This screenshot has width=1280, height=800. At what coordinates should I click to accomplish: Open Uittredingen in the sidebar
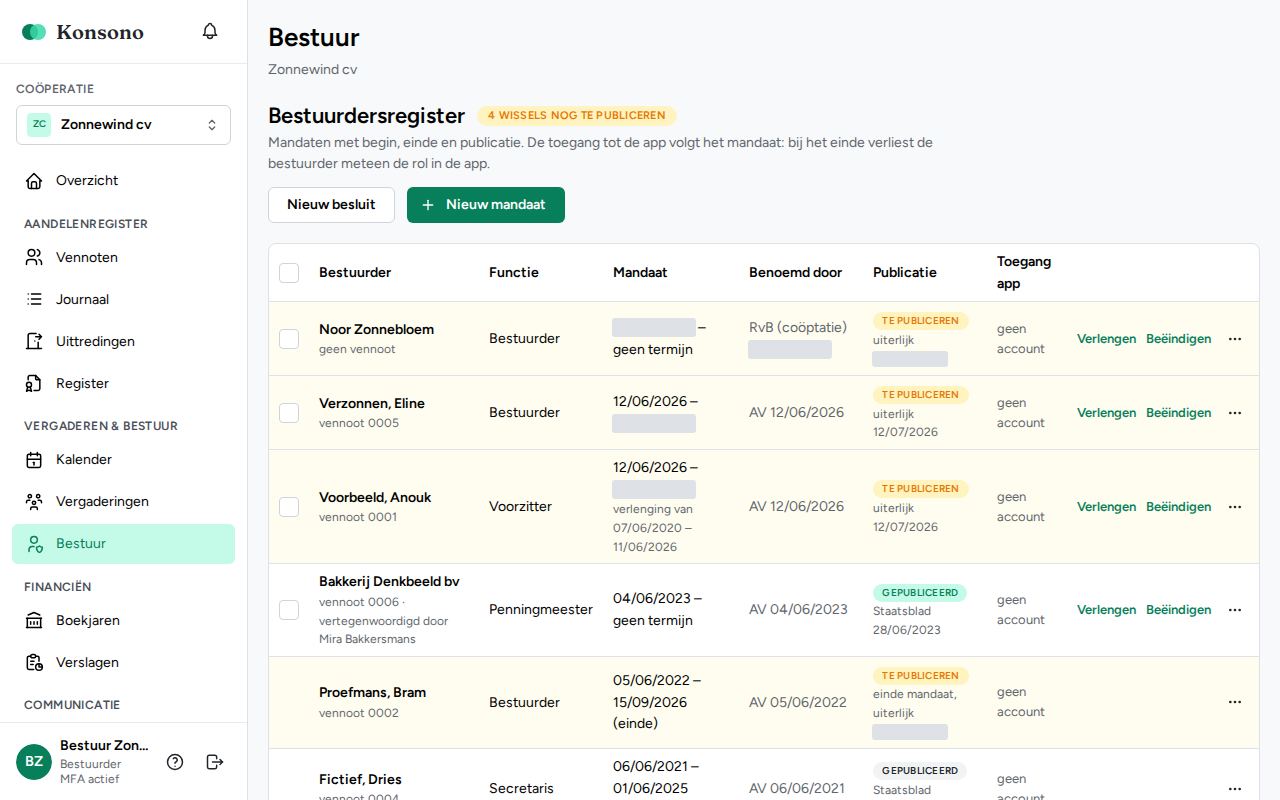(x=123, y=342)
